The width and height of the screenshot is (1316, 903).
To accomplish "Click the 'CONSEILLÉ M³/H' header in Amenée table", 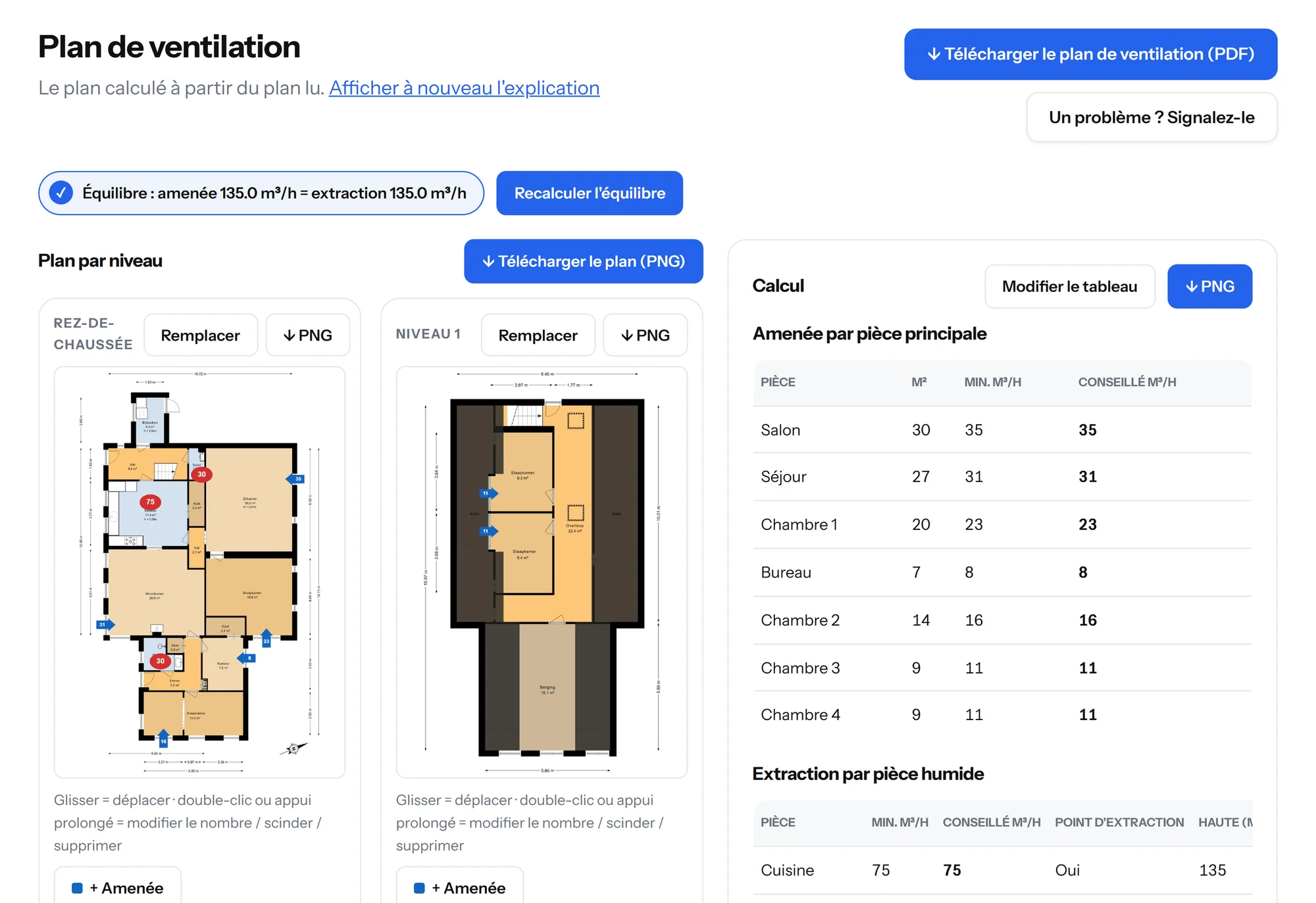I will tap(1127, 382).
